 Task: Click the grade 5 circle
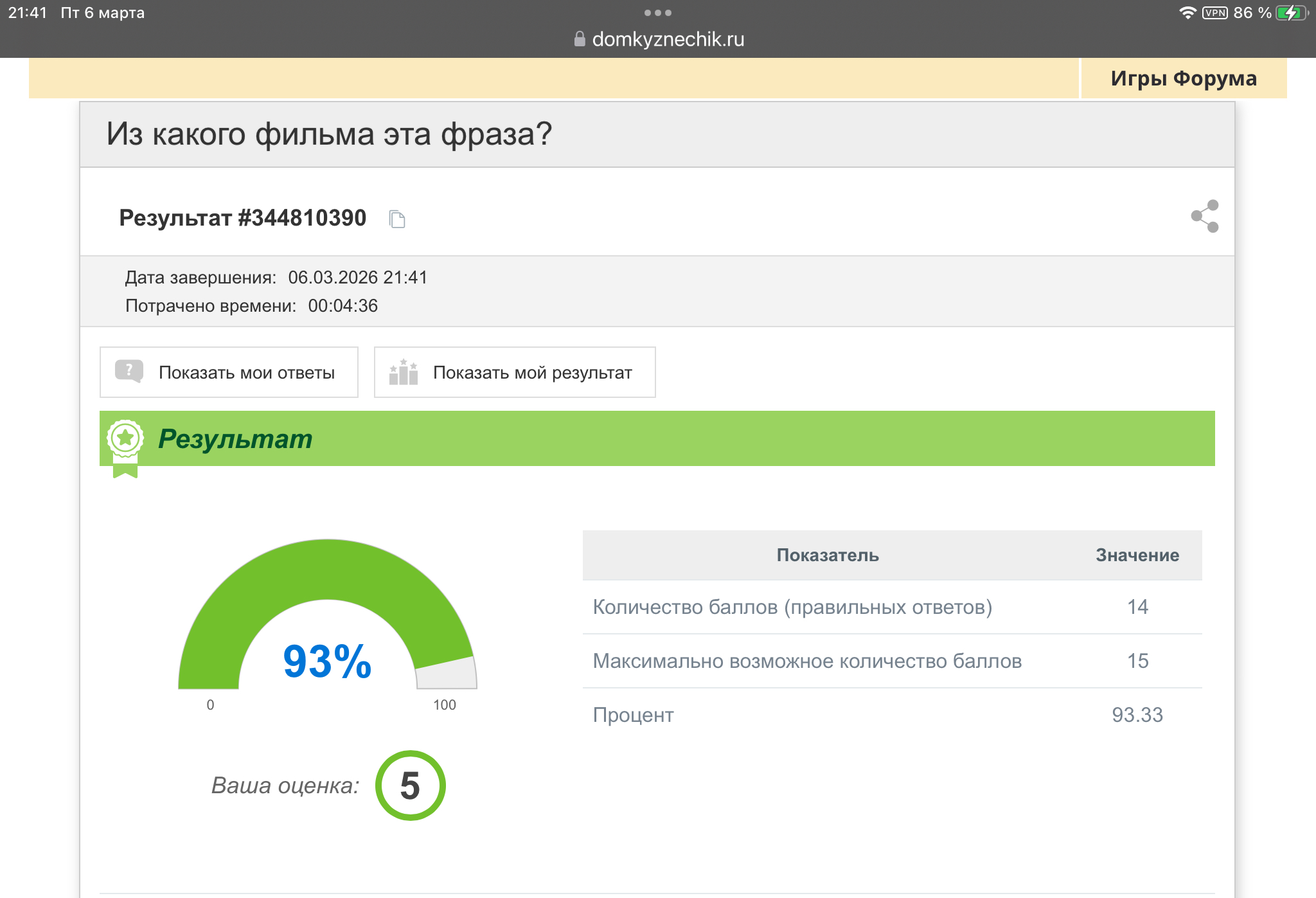click(x=410, y=786)
